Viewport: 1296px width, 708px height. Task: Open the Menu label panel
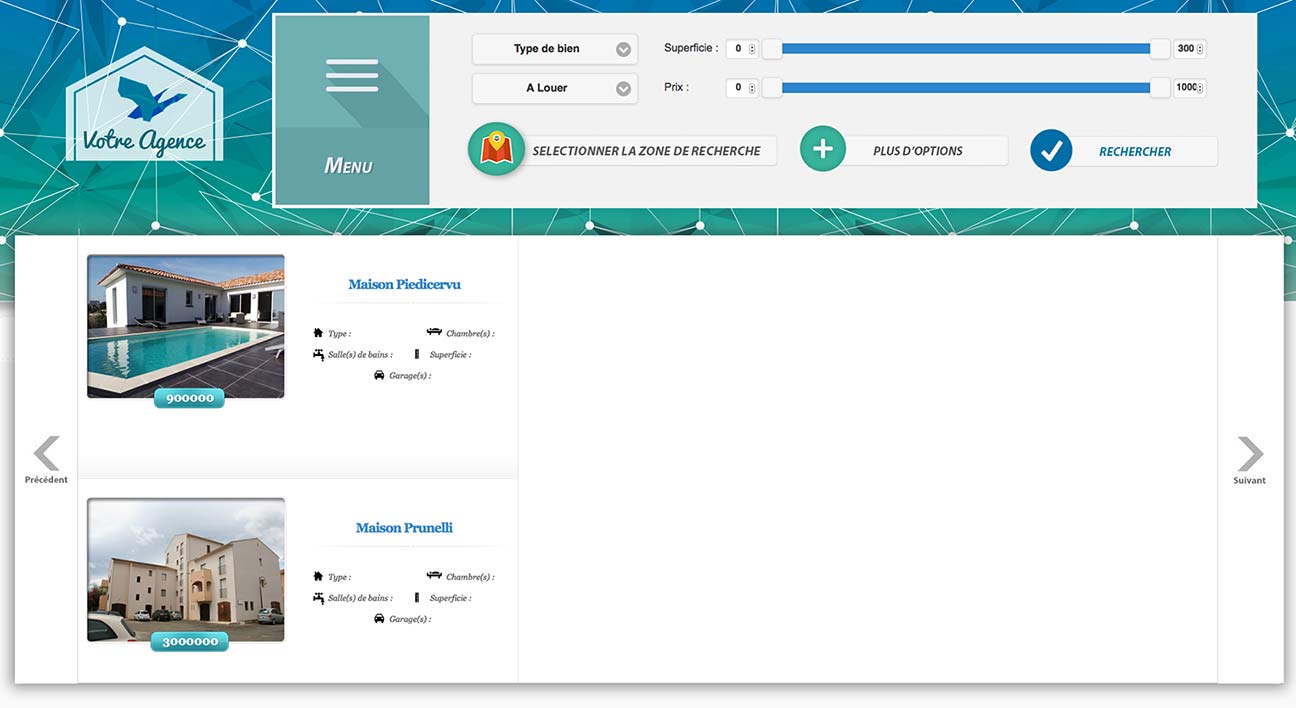pyautogui.click(x=348, y=166)
